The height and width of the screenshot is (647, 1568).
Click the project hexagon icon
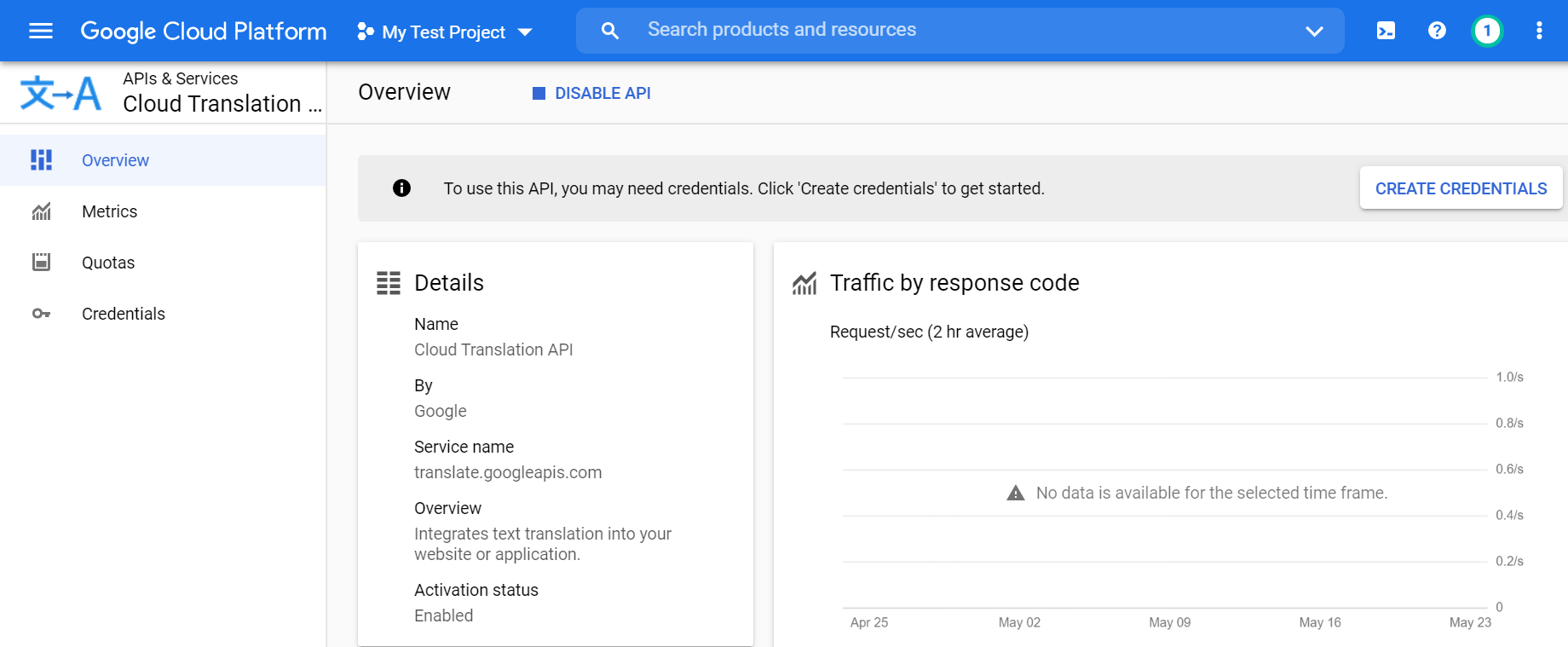click(x=366, y=32)
